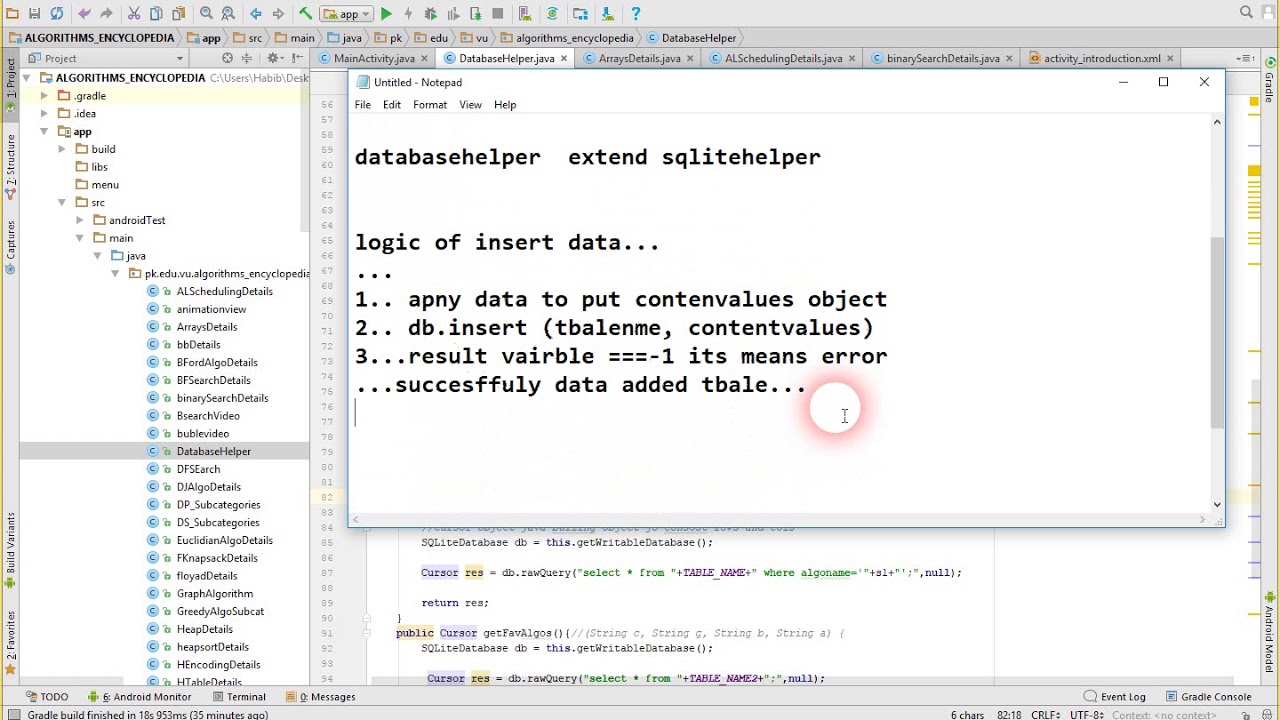Expand the androidTest folder
The height and width of the screenshot is (720, 1280).
[80, 220]
